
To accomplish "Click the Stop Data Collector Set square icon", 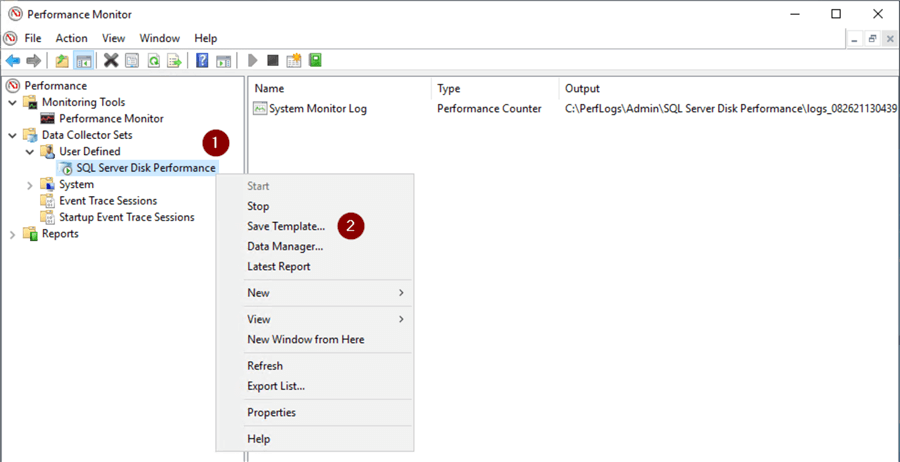I will pos(273,60).
